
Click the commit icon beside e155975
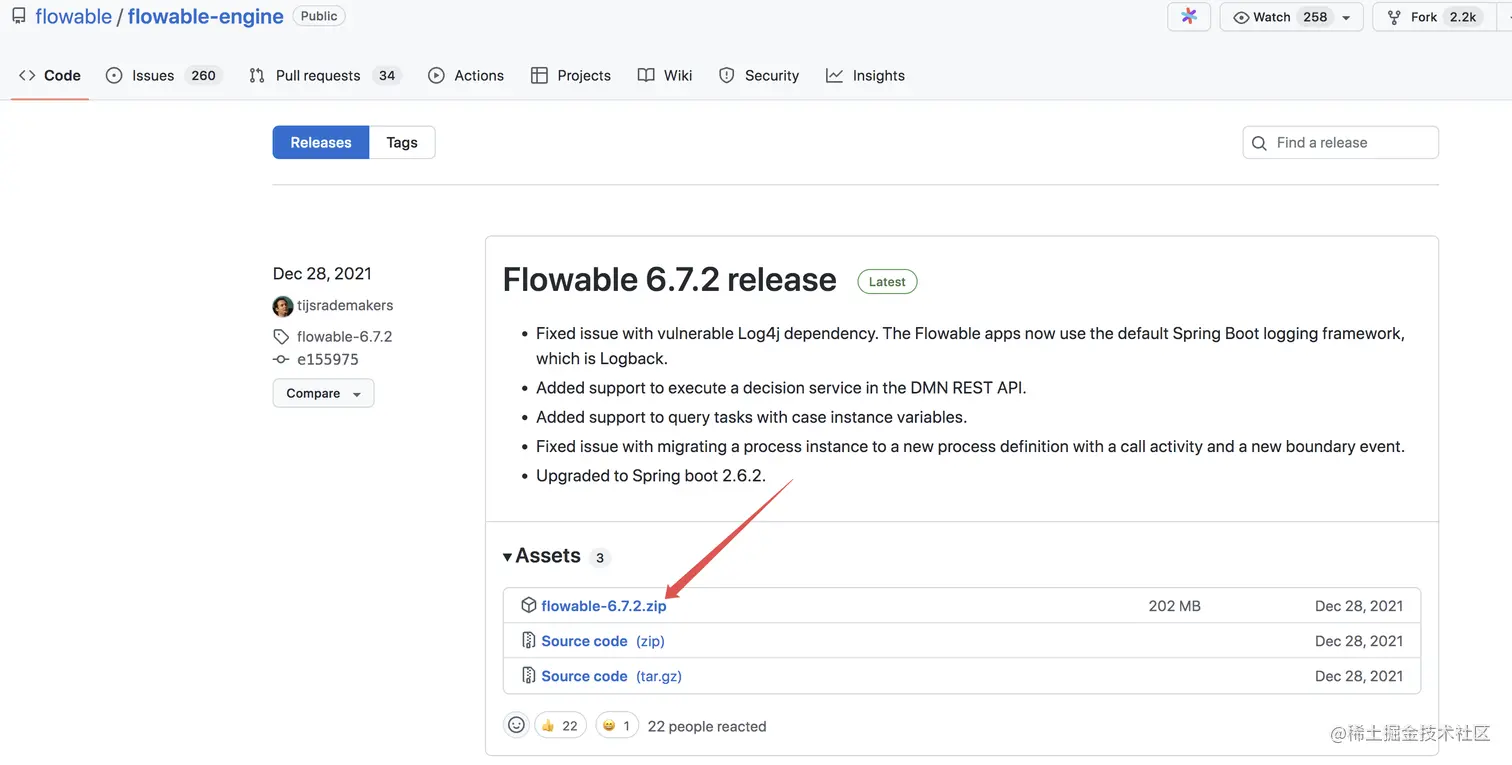coord(281,358)
